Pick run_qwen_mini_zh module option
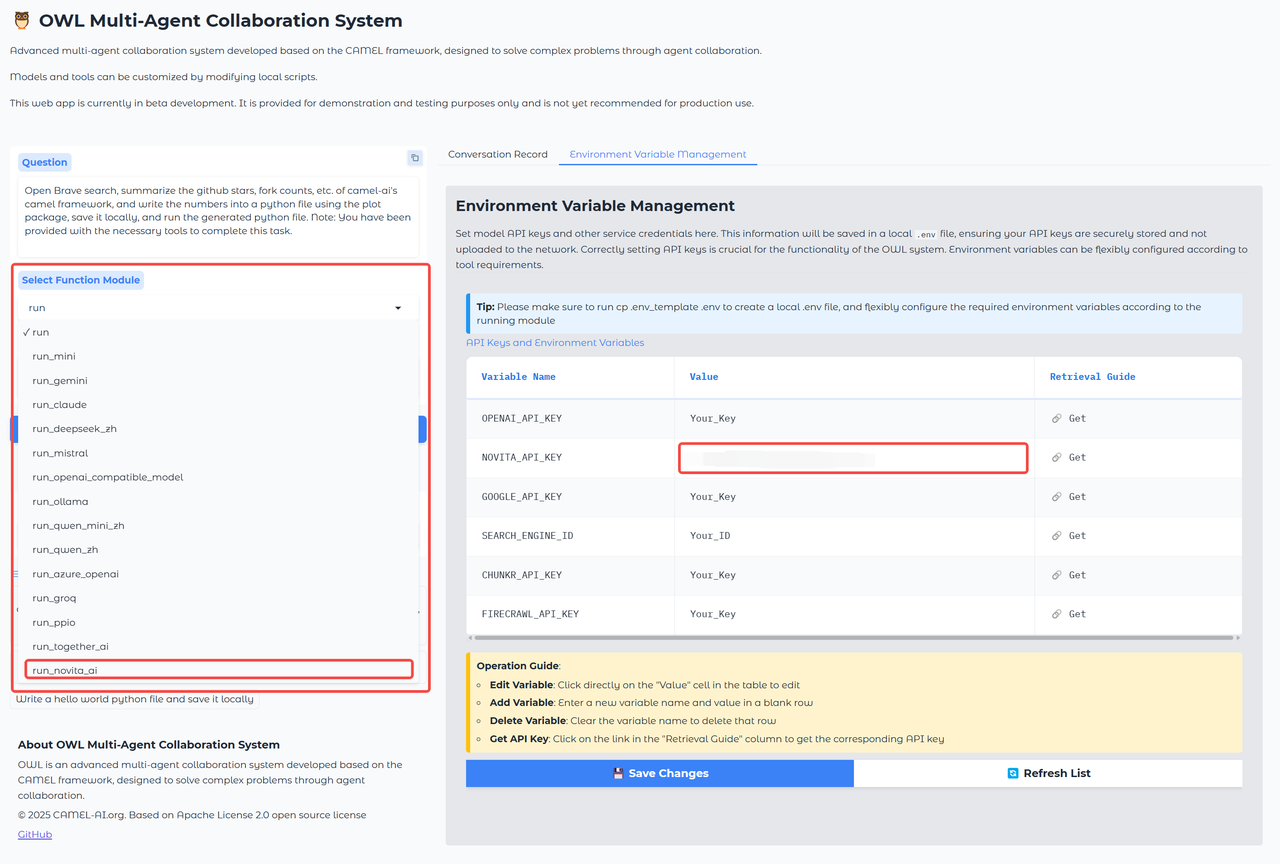This screenshot has width=1280, height=864. tap(218, 525)
